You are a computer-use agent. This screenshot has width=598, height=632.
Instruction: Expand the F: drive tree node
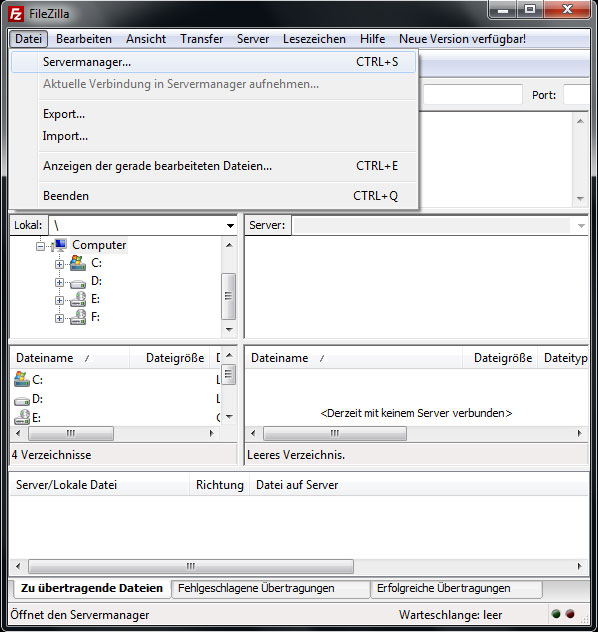coord(59,318)
